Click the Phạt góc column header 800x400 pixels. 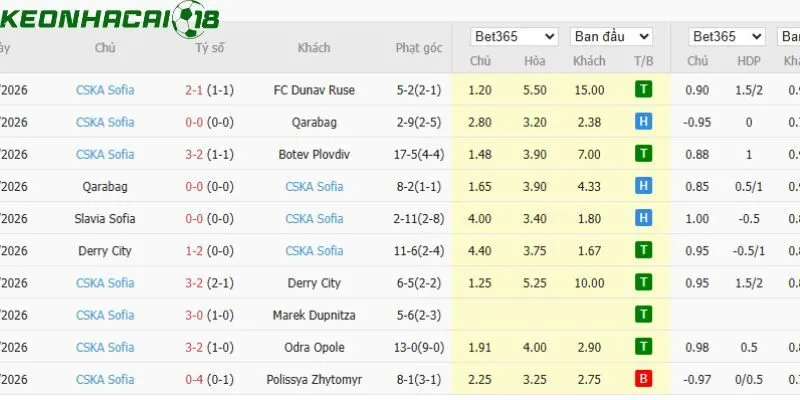(x=419, y=48)
